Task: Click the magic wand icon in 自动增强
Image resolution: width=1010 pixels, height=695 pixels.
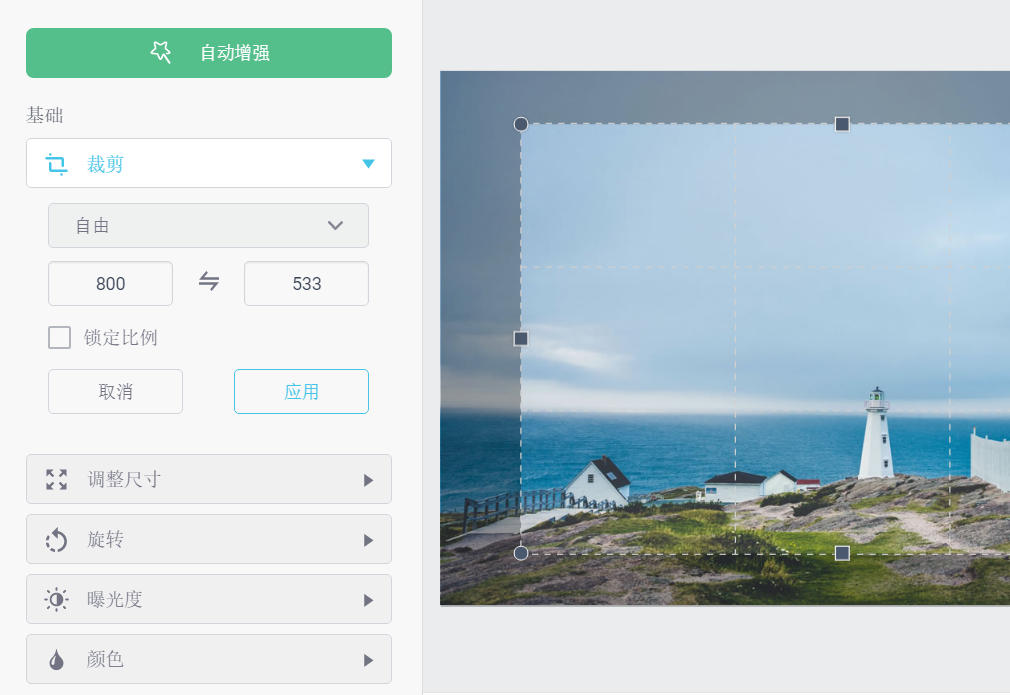Action: coord(161,52)
